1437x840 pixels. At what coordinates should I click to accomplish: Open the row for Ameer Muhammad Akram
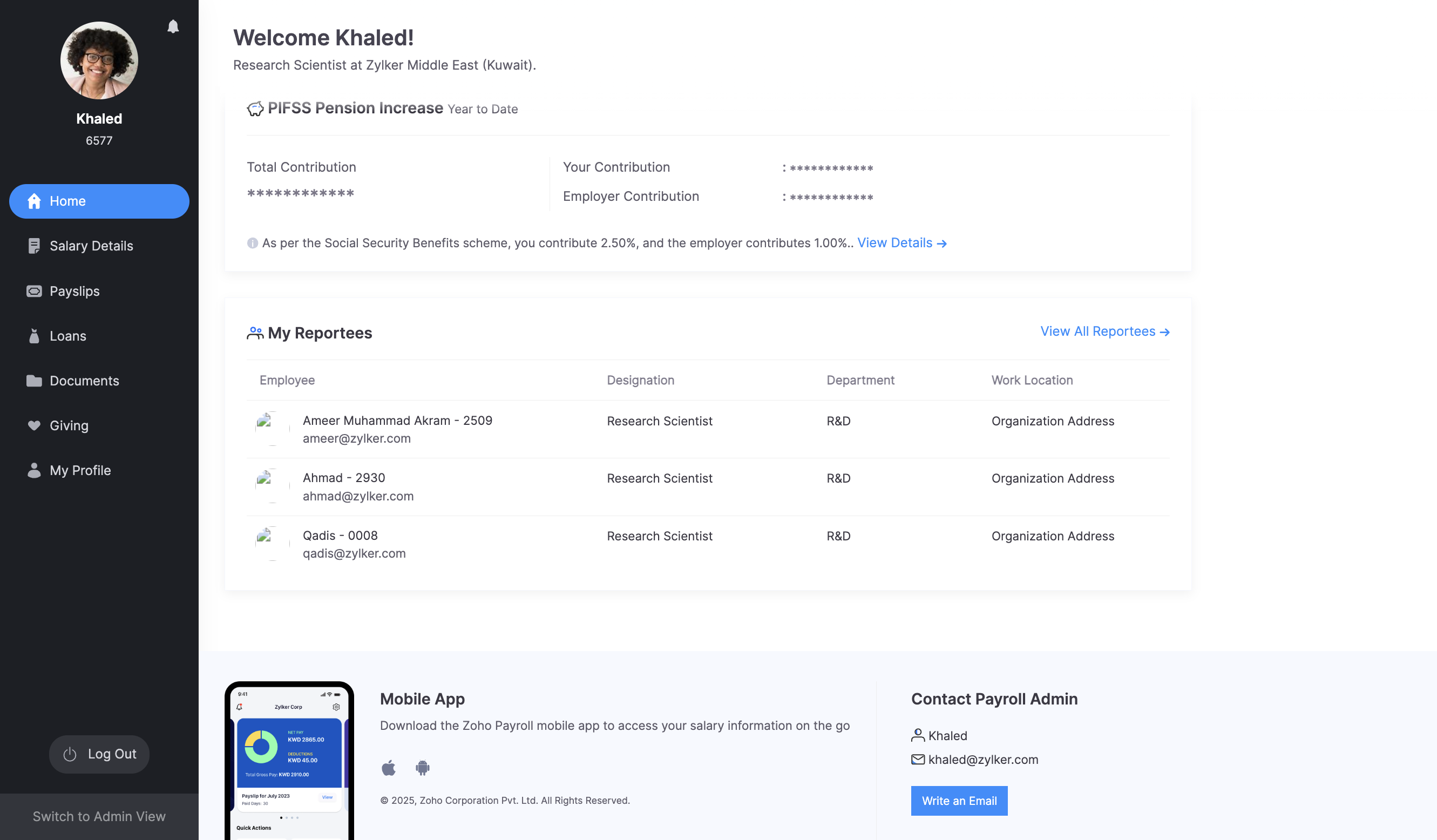(x=397, y=421)
